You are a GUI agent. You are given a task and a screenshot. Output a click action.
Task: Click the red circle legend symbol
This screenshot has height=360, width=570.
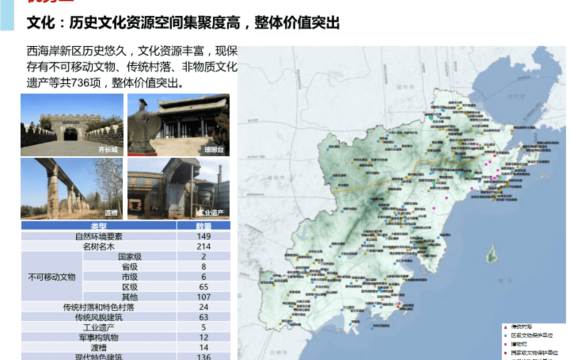click(x=505, y=353)
